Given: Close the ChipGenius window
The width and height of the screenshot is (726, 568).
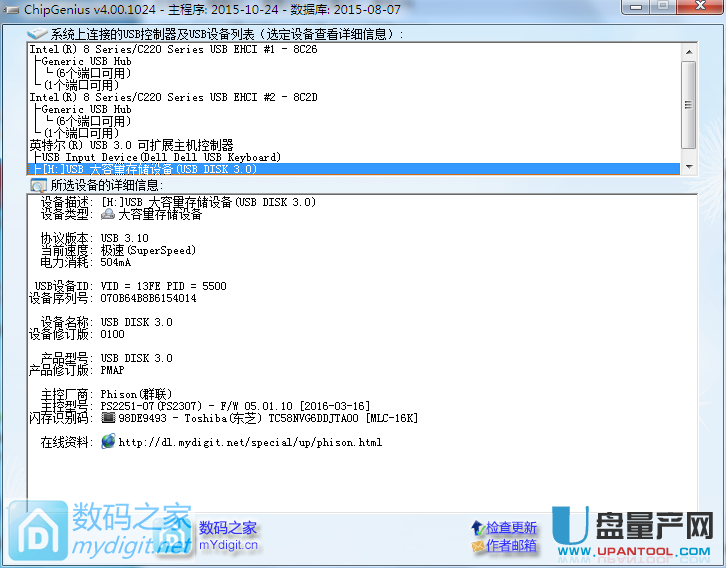Looking at the screenshot, I should (701, 6).
